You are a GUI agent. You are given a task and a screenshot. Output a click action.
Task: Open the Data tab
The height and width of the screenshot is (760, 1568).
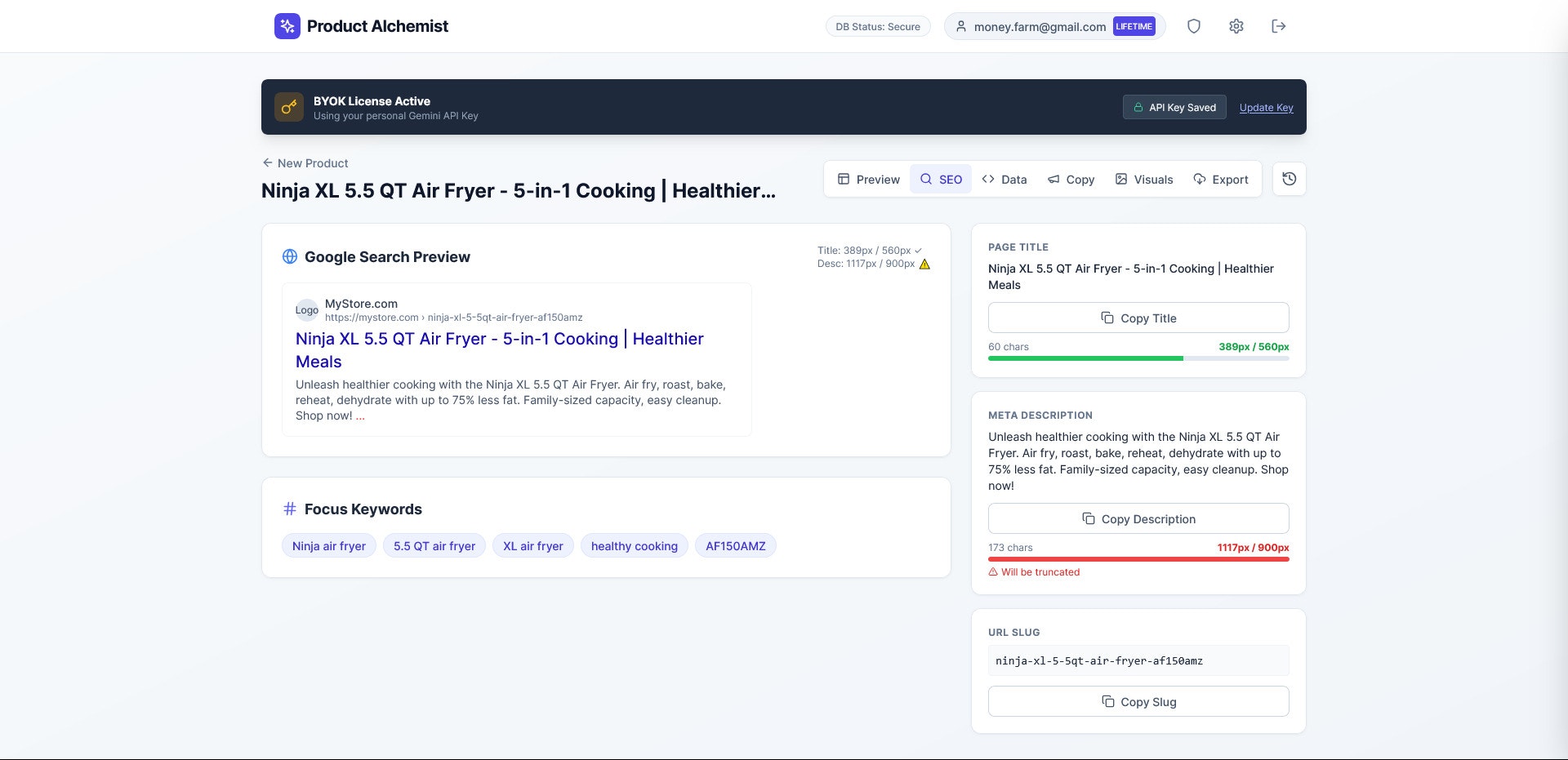coord(1004,179)
